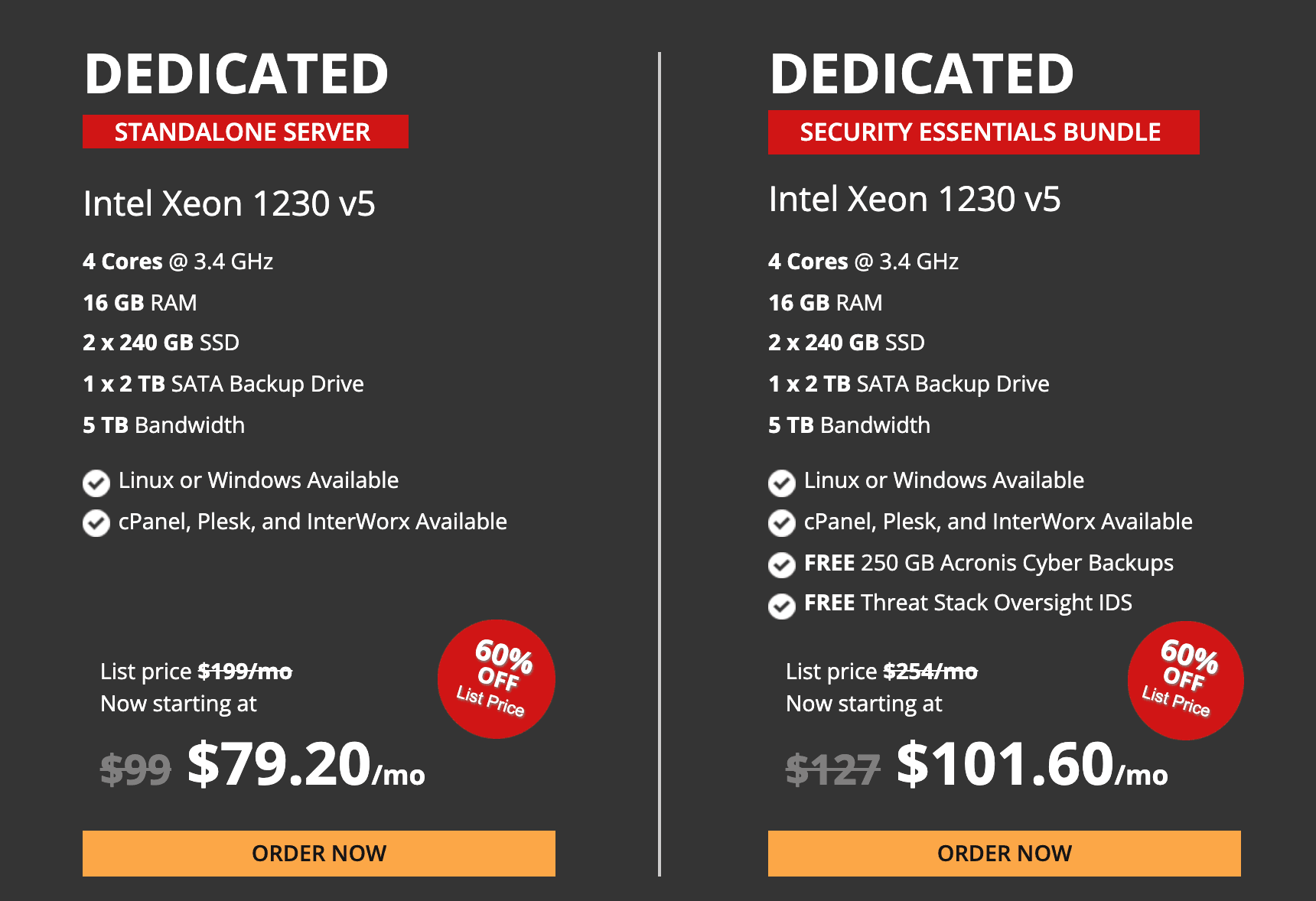Click the checkmark beside FREE 250 GB Acronis Cyber Backups
This screenshot has height=901, width=1316.
[782, 565]
